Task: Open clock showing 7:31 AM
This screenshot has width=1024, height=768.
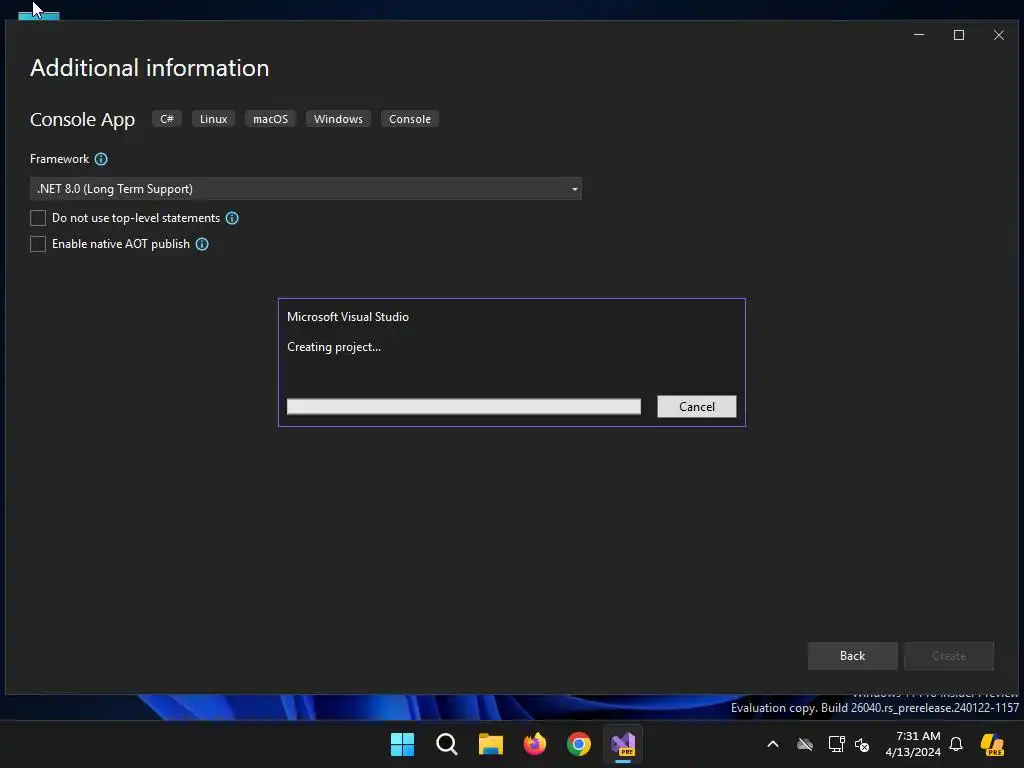Action: click(x=912, y=744)
